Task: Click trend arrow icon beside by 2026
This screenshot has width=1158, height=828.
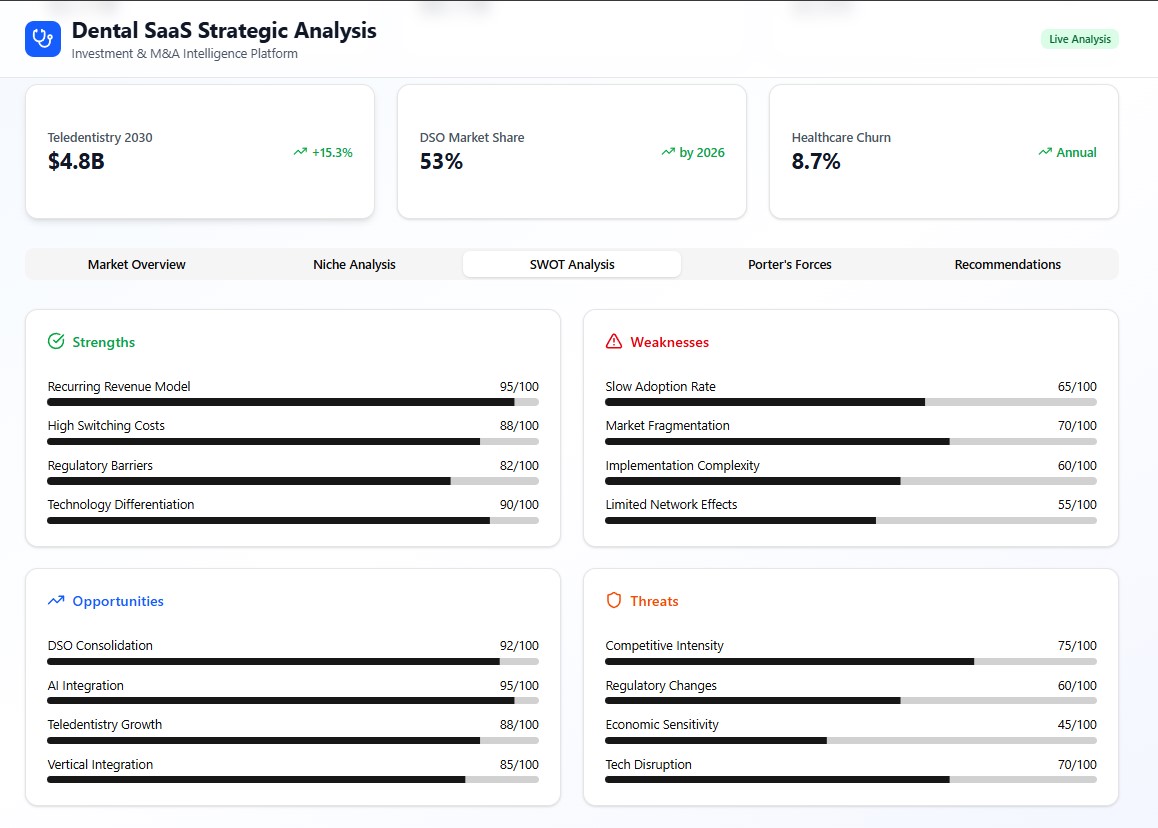Action: click(x=668, y=153)
